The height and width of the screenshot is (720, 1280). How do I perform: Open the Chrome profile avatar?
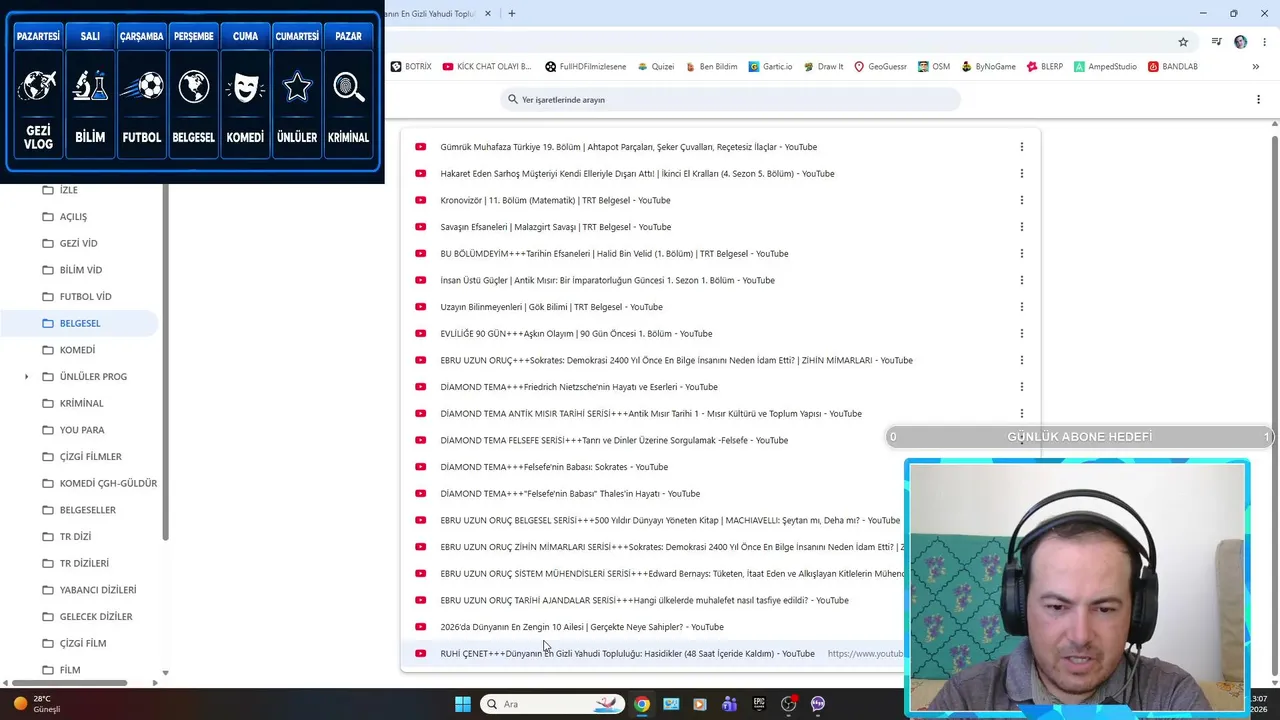click(x=1241, y=42)
